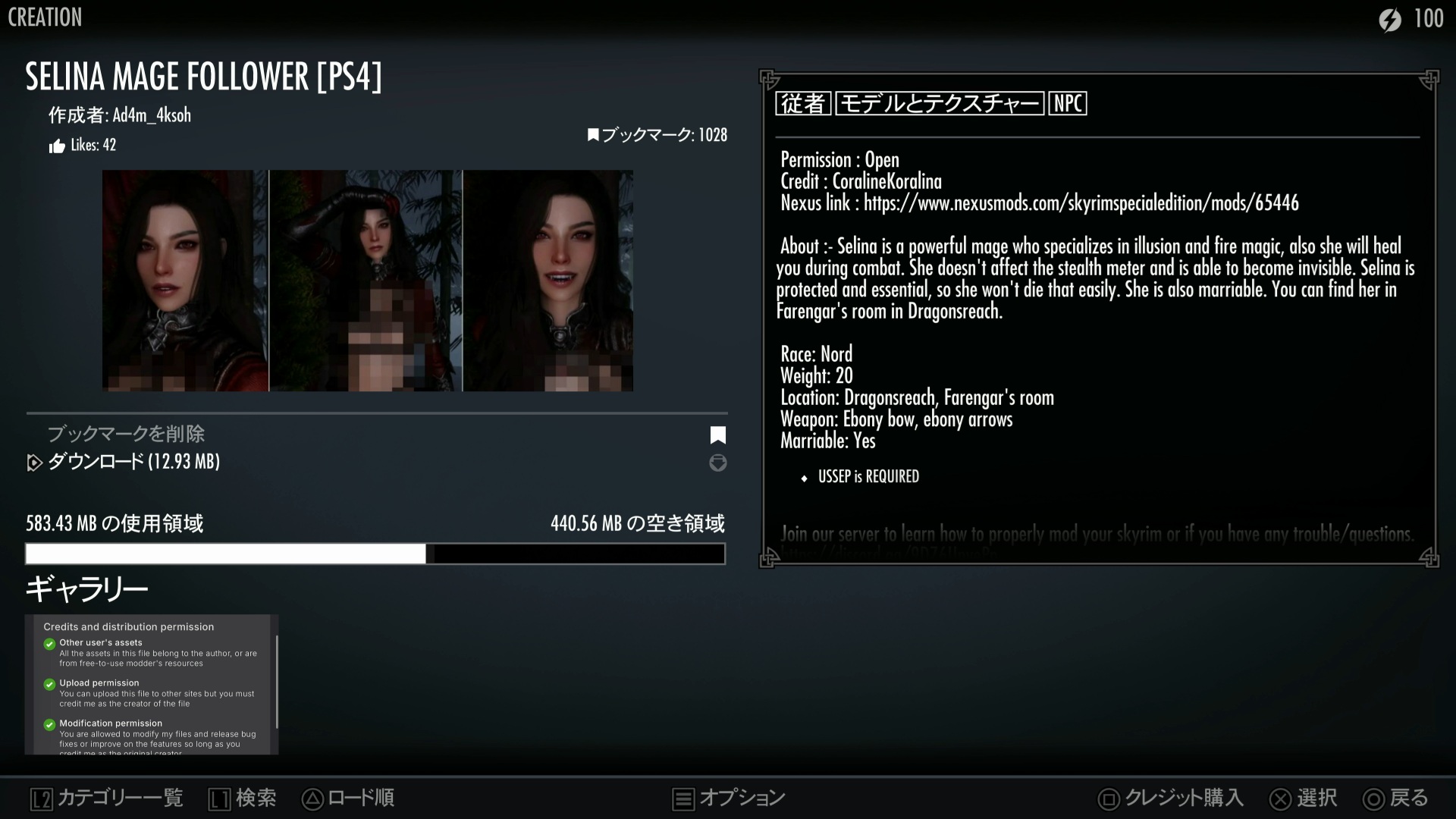The width and height of the screenshot is (1456, 819).
Task: Select ダウンロード (12.93 MB) option
Action: 133,462
